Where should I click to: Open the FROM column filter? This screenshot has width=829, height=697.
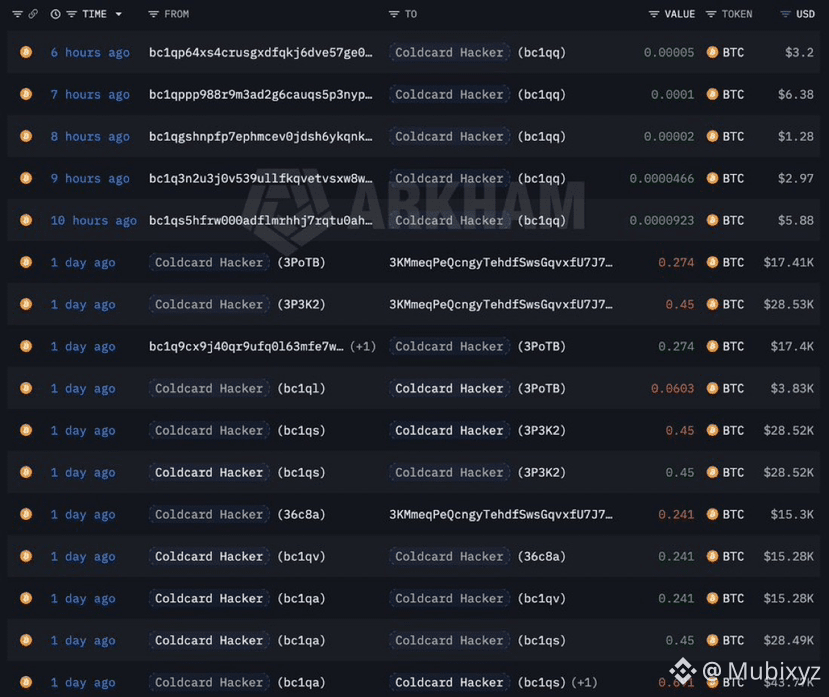click(x=153, y=14)
